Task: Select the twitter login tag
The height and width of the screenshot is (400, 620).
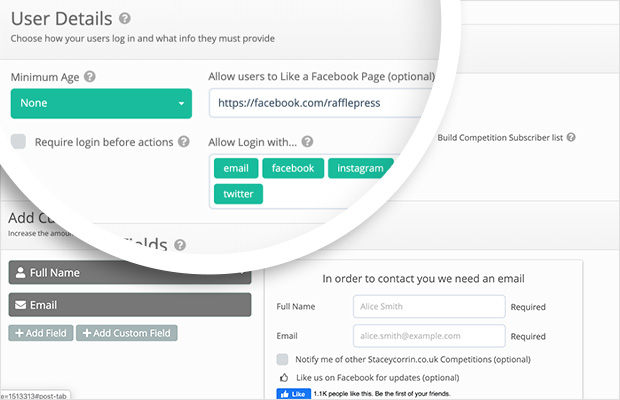Action: [x=238, y=194]
